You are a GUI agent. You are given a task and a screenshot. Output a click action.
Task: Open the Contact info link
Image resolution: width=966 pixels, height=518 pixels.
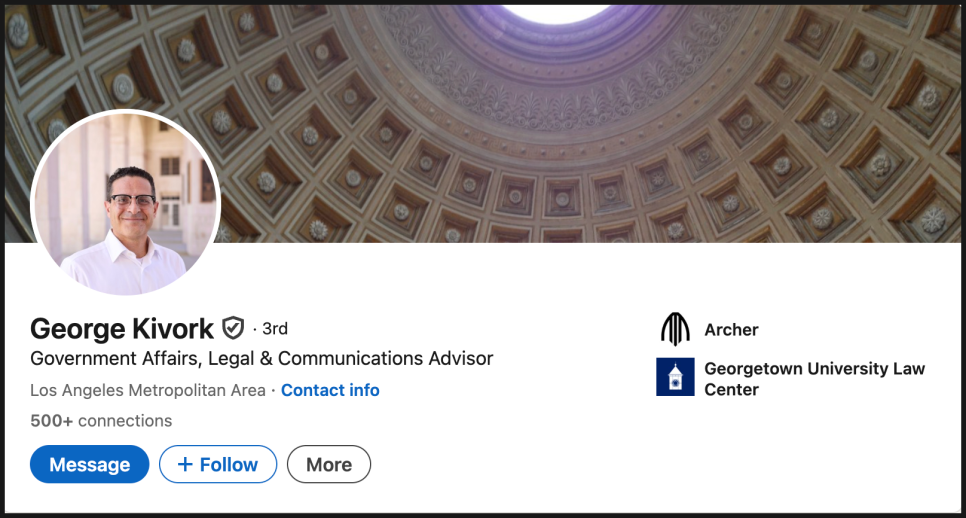click(330, 390)
